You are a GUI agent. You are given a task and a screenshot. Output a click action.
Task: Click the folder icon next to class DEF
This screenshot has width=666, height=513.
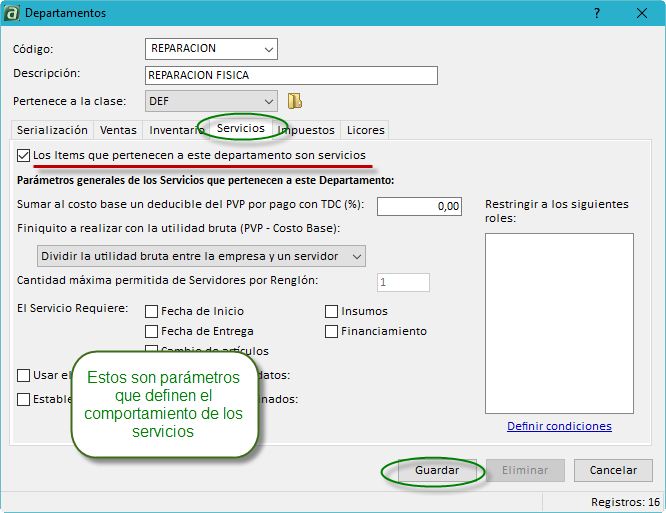pyautogui.click(x=295, y=101)
